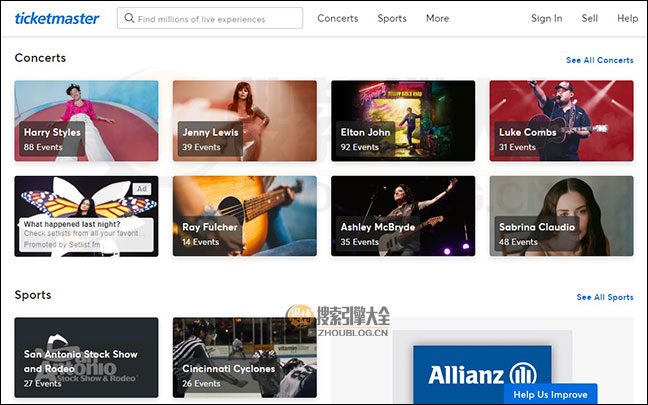Image resolution: width=648 pixels, height=405 pixels.
Task: Click '39 Events' under Jenny Lewis
Action: click(x=201, y=147)
